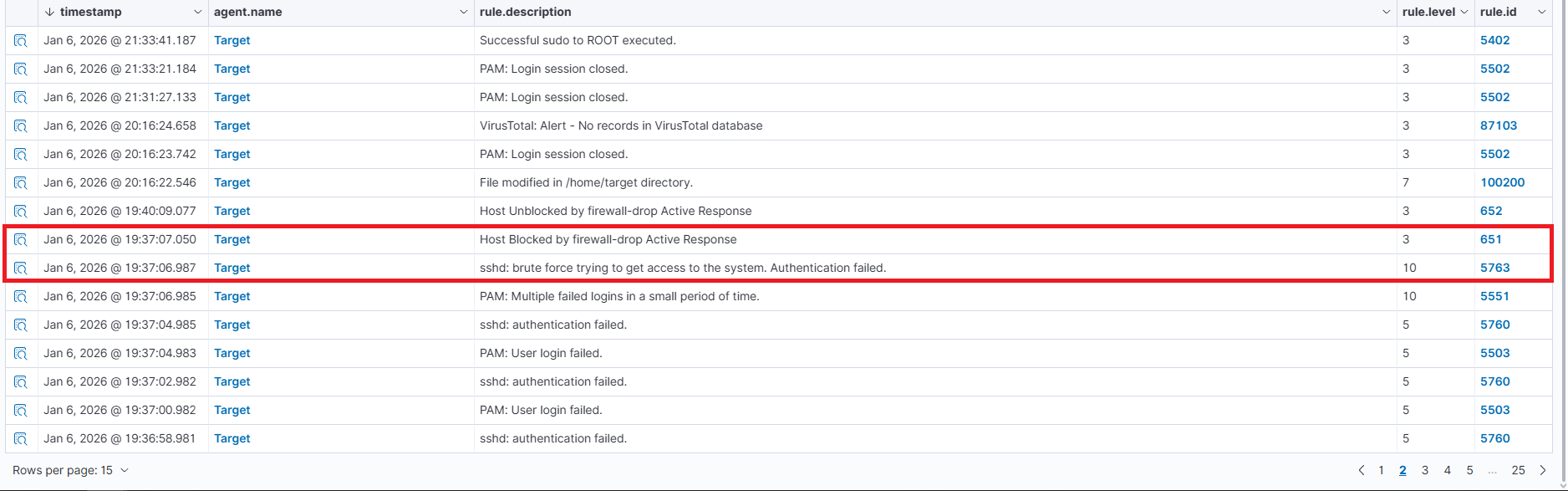Open rule ID 5502 link in 21:31:27.133 row
Viewport: 1568px width, 491px height.
pyautogui.click(x=1495, y=97)
